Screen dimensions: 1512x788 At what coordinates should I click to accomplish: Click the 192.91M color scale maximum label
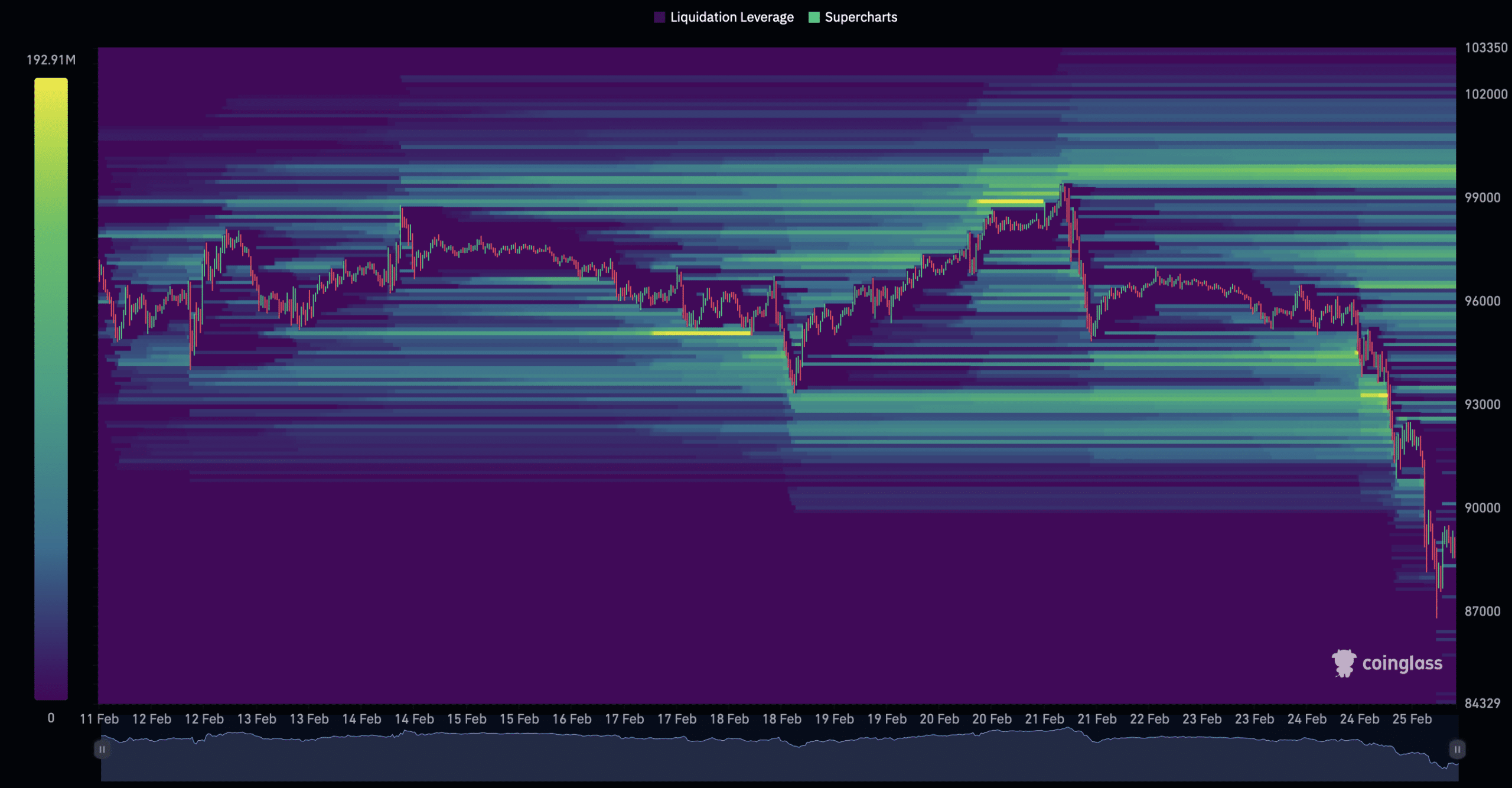(x=51, y=60)
